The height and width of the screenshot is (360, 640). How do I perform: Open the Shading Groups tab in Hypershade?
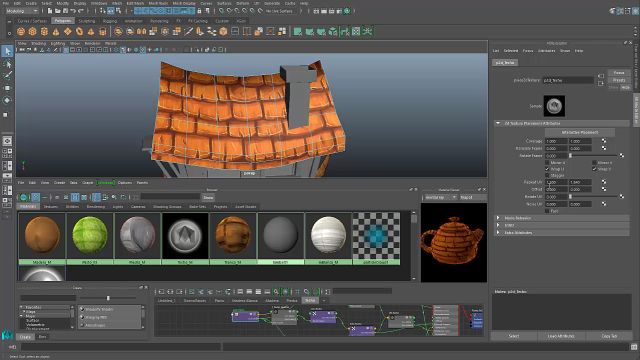click(167, 207)
